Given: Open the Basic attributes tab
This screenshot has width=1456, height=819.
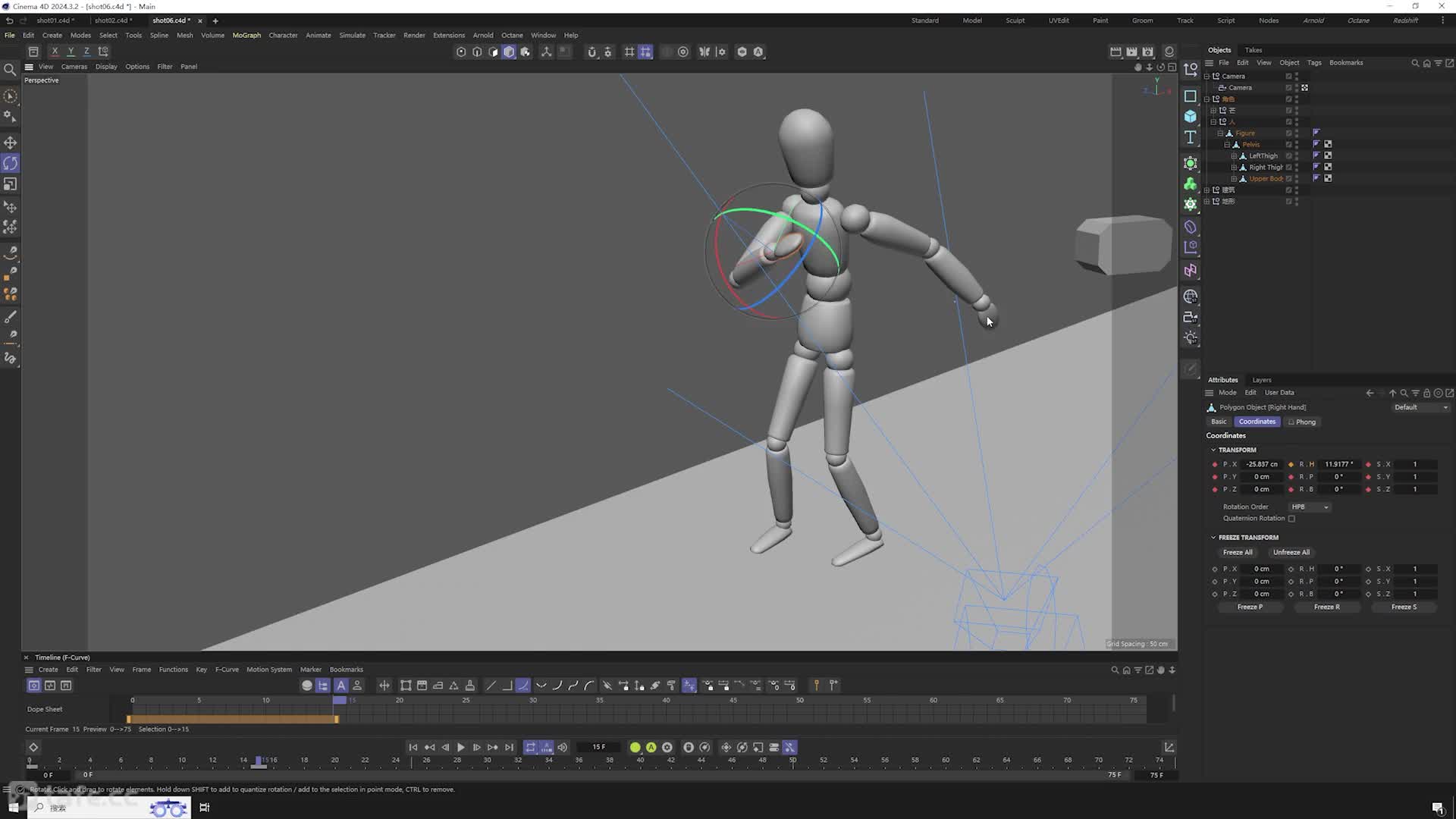Looking at the screenshot, I should point(1219,422).
